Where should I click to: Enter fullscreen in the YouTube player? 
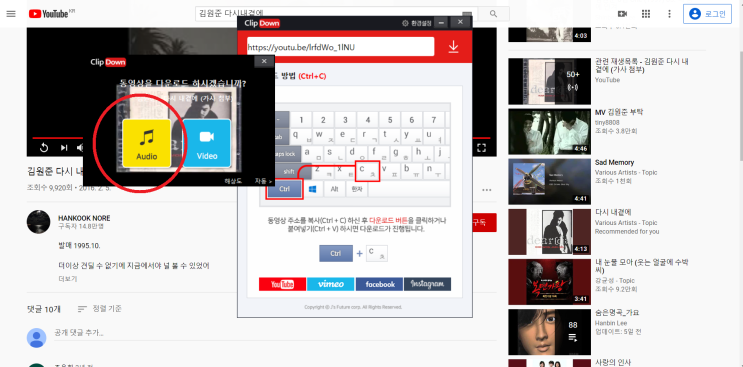481,148
